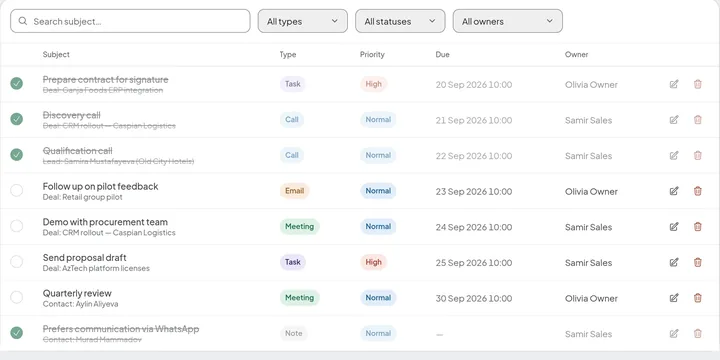
Task: Delete Demo with procurement team
Action: click(698, 226)
